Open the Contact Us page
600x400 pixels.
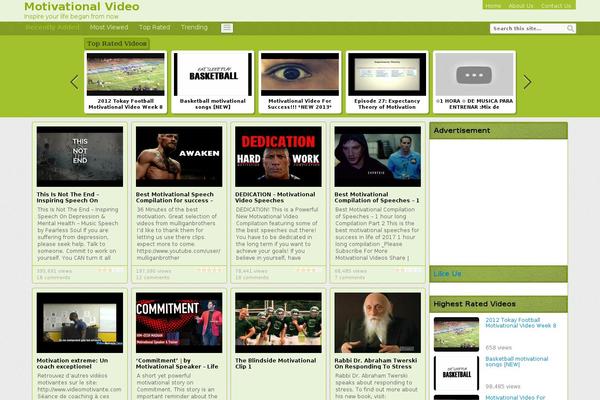pos(556,6)
